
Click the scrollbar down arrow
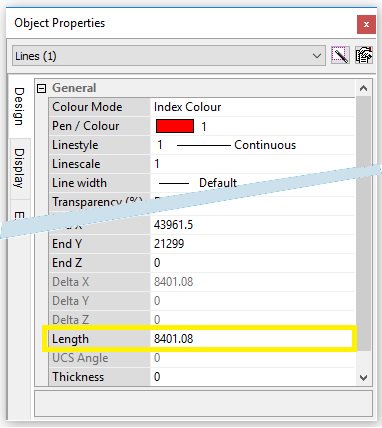point(363,378)
